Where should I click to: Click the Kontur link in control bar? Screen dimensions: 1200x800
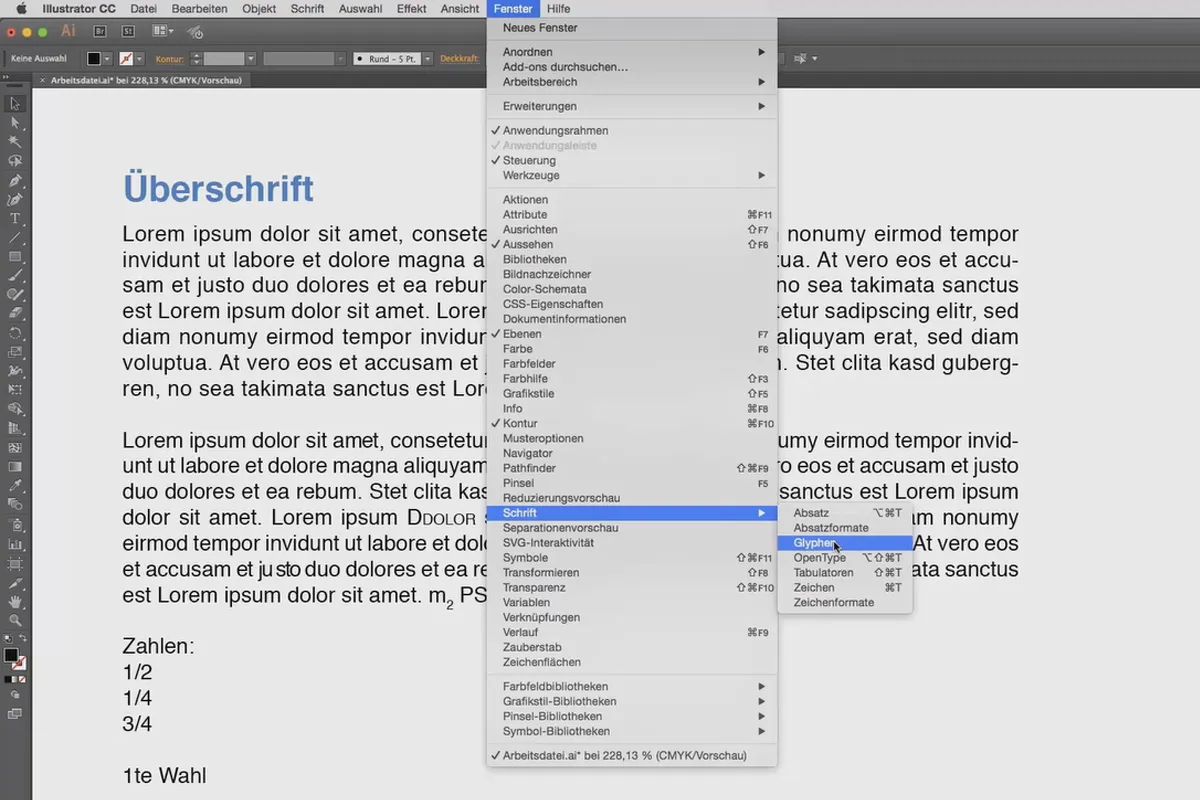tap(169, 59)
